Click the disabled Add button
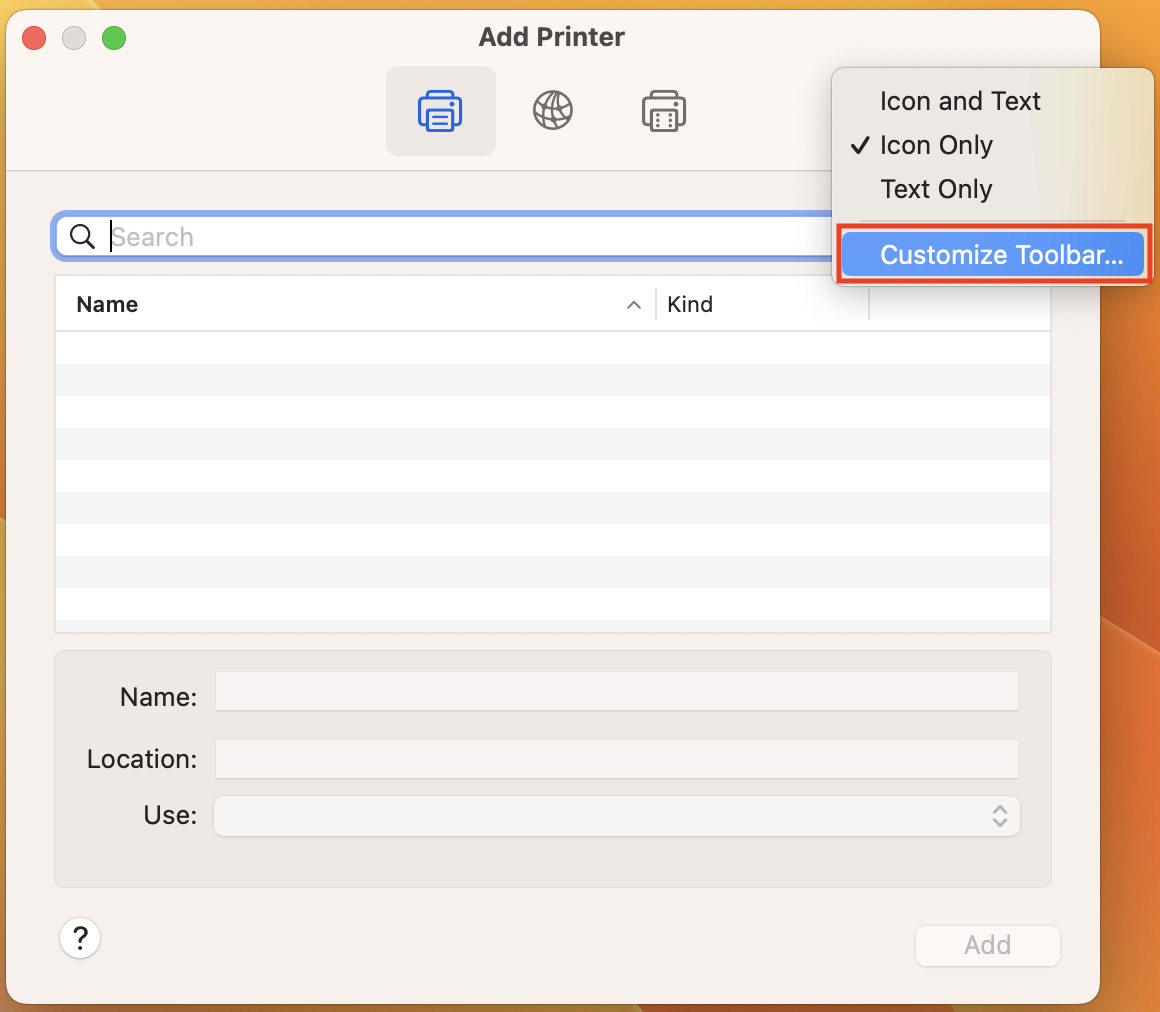Screen dimensions: 1160x1012 [988, 945]
